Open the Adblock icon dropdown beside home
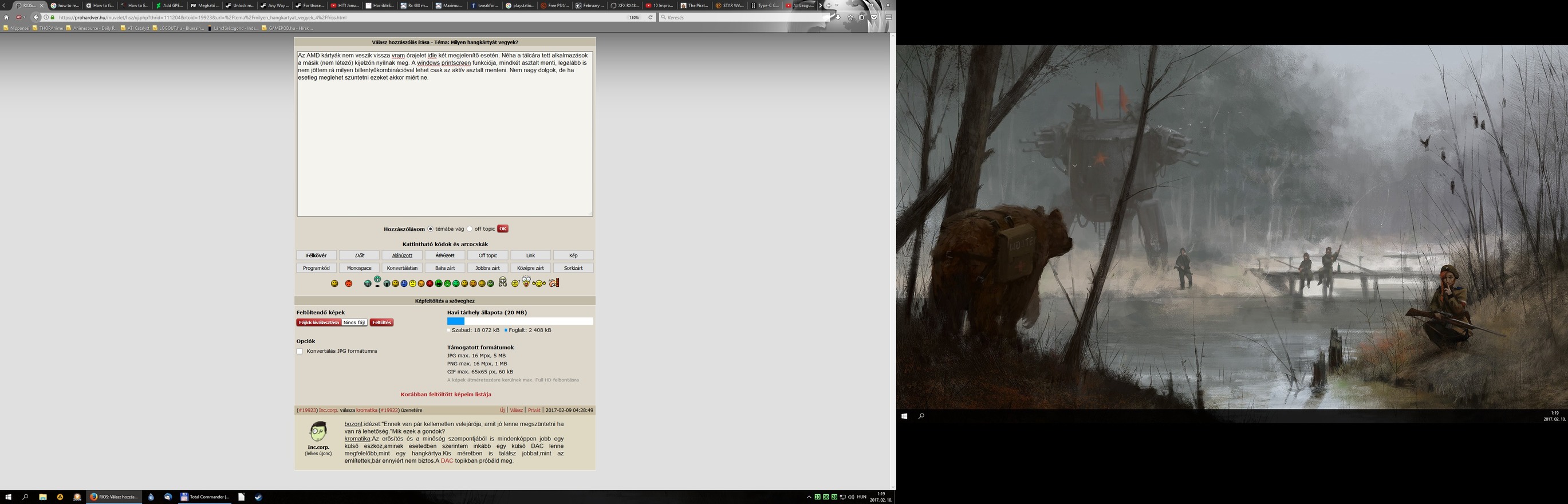 pyautogui.click(x=21, y=17)
